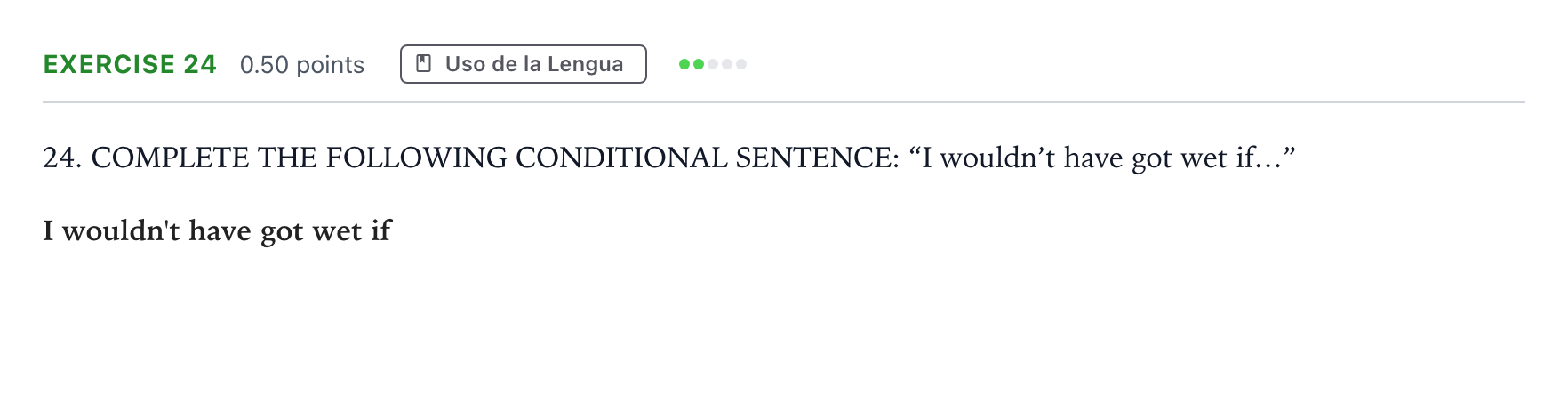The width and height of the screenshot is (1568, 420).
Task: Click the last gray difficulty dot
Action: (741, 64)
